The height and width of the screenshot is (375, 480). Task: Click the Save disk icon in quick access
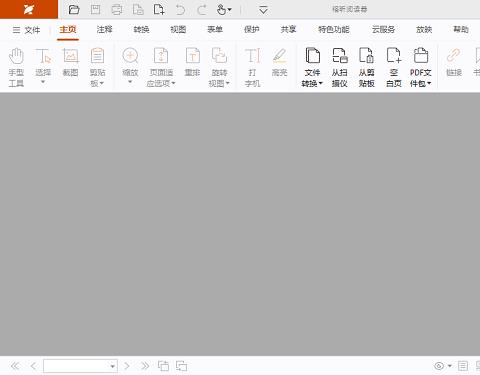(x=95, y=9)
